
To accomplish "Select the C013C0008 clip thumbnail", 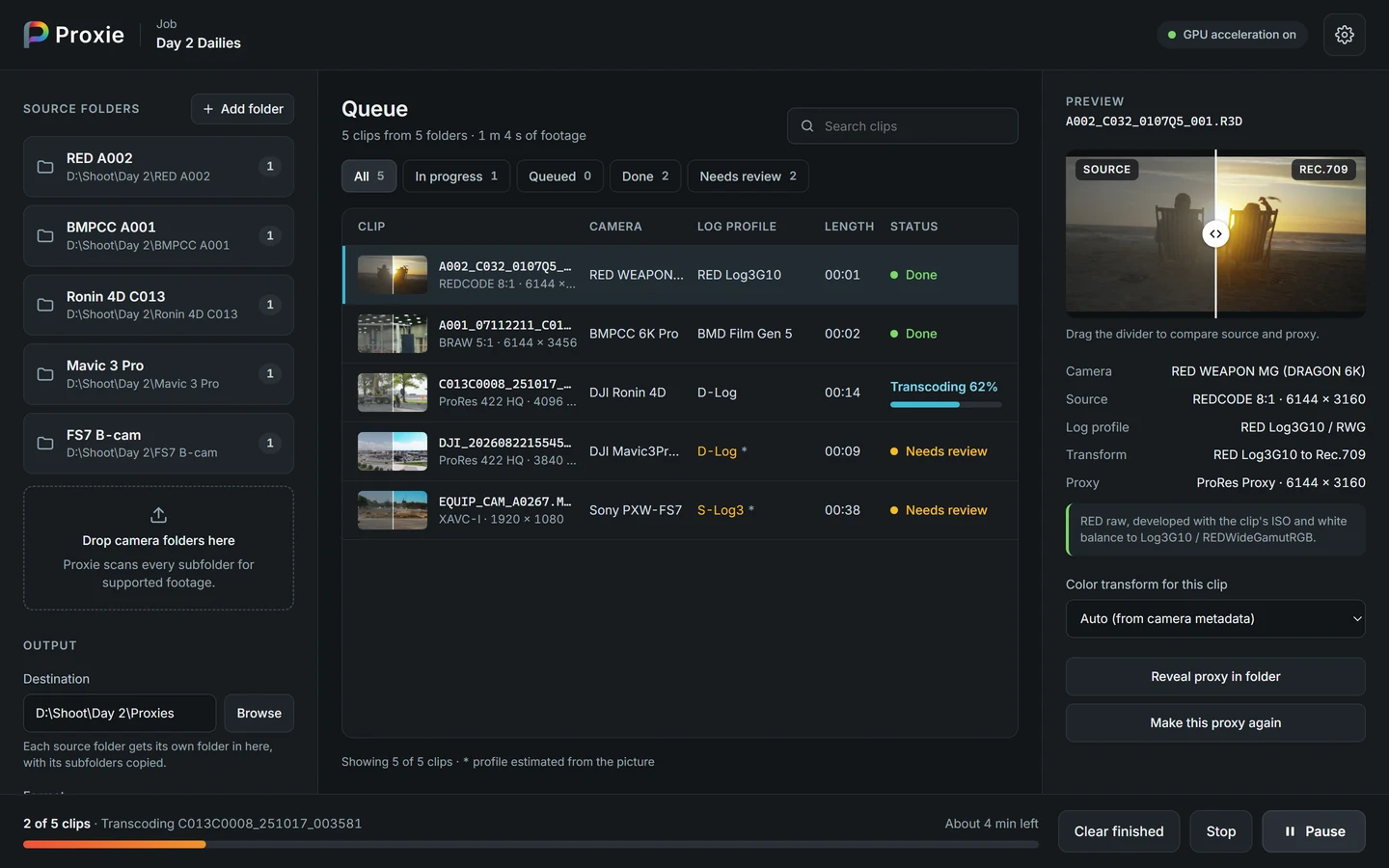I will [x=393, y=393].
